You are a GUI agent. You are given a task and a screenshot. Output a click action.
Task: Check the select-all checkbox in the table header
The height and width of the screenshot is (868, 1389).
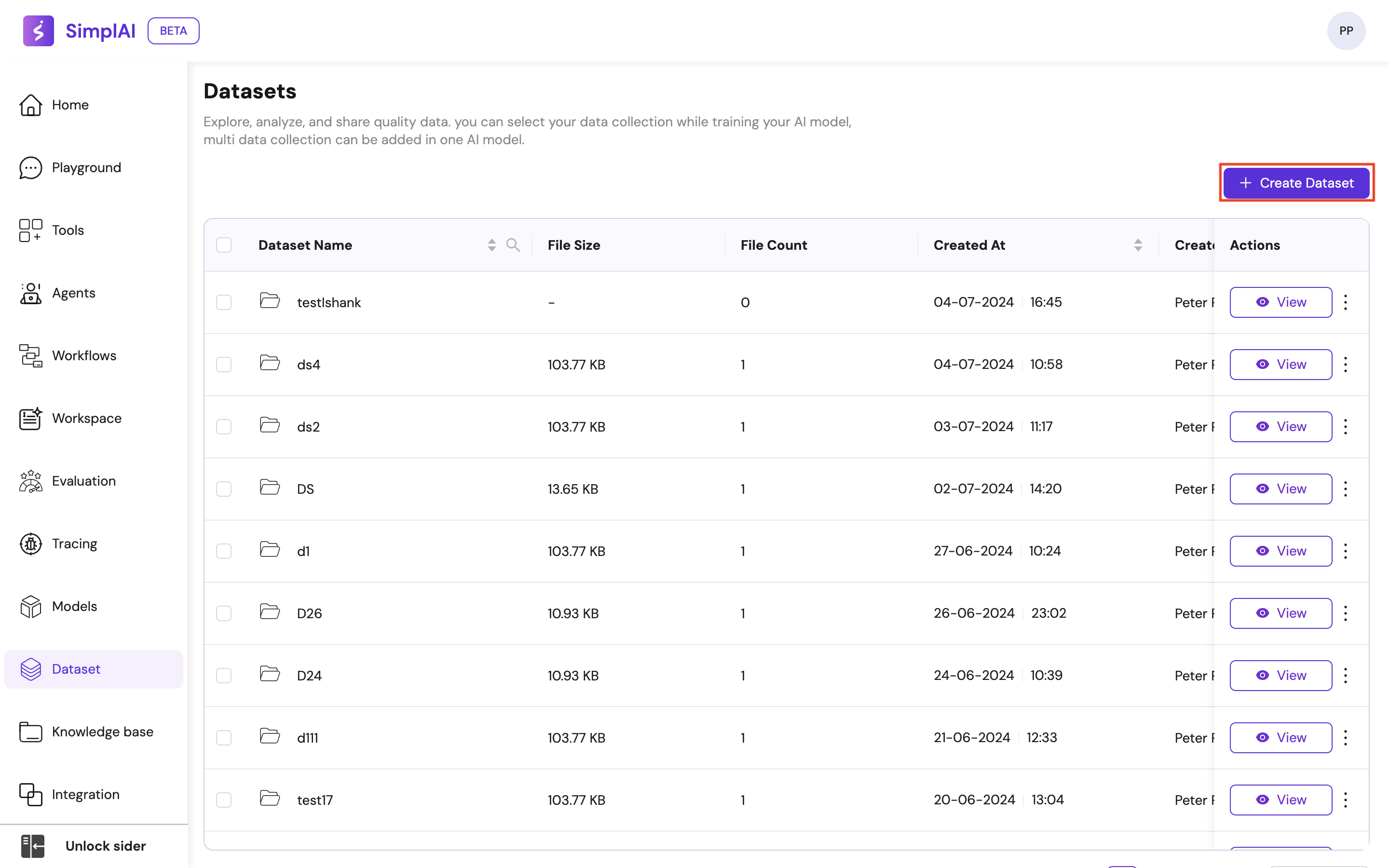tap(224, 244)
